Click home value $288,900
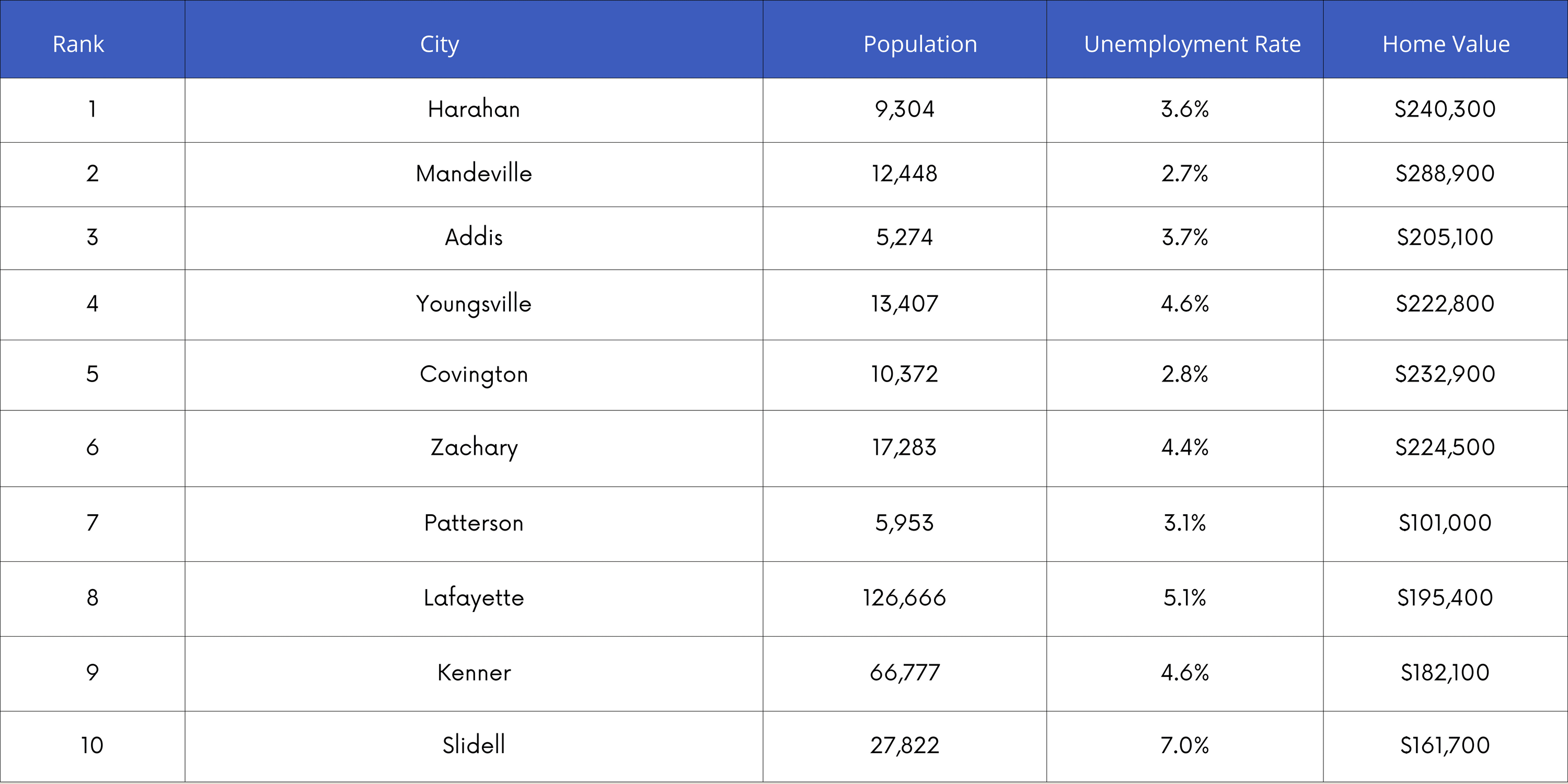1568x784 pixels. pos(1445,174)
